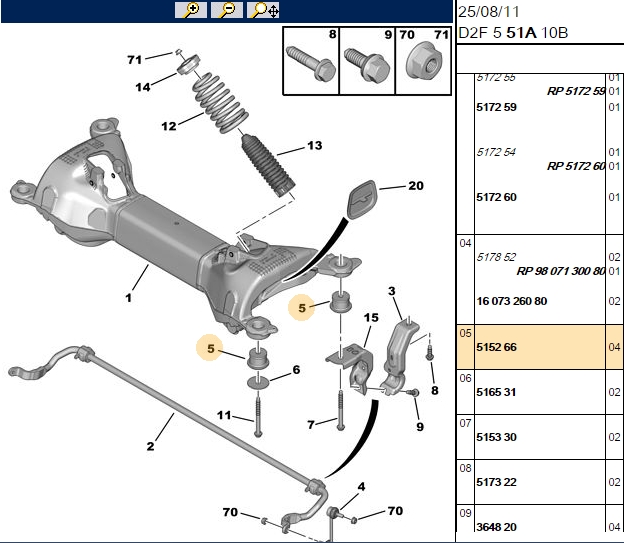Select diagram label 9 below bracket bolt

point(420,426)
